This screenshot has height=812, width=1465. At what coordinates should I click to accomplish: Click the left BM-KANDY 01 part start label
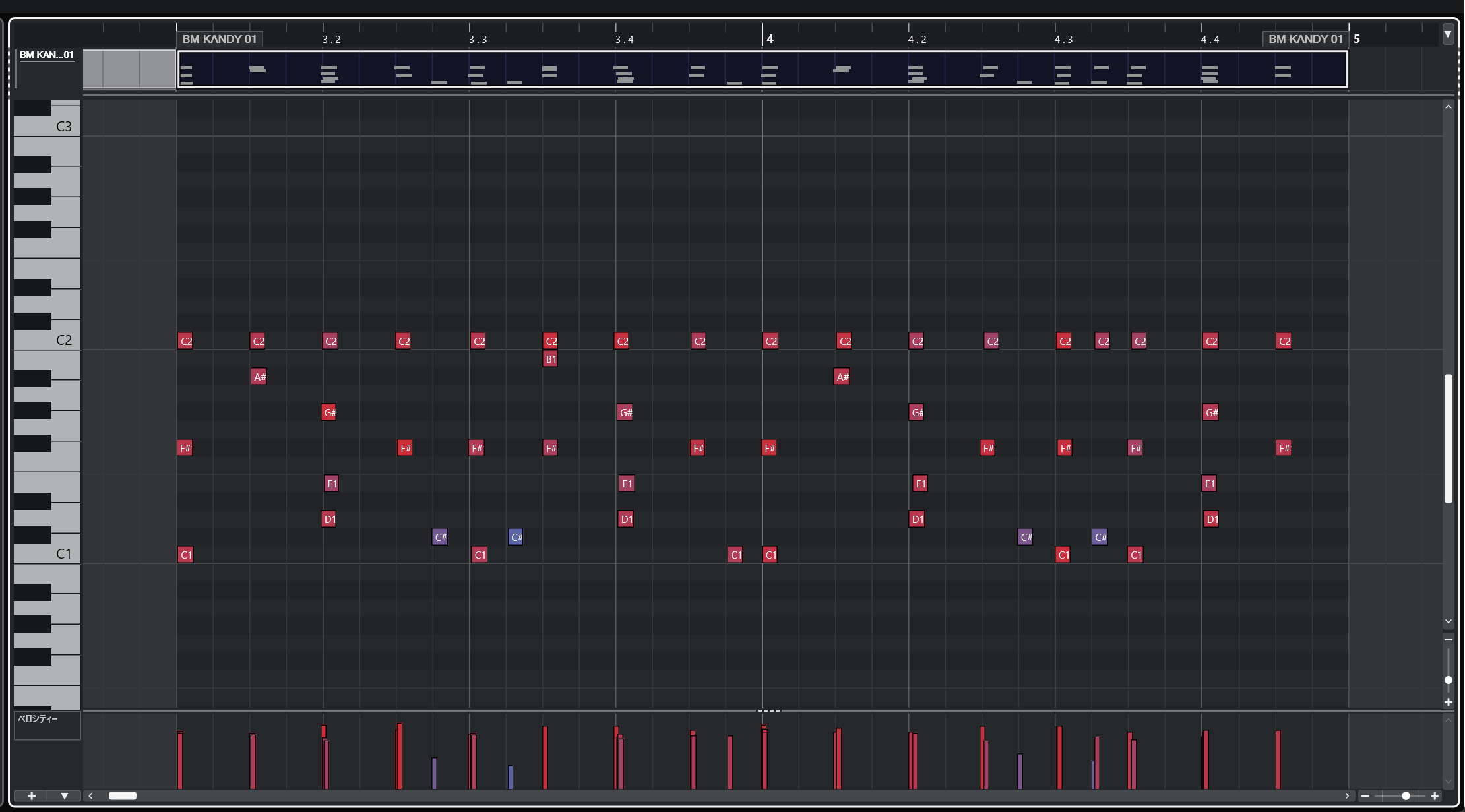click(x=220, y=39)
